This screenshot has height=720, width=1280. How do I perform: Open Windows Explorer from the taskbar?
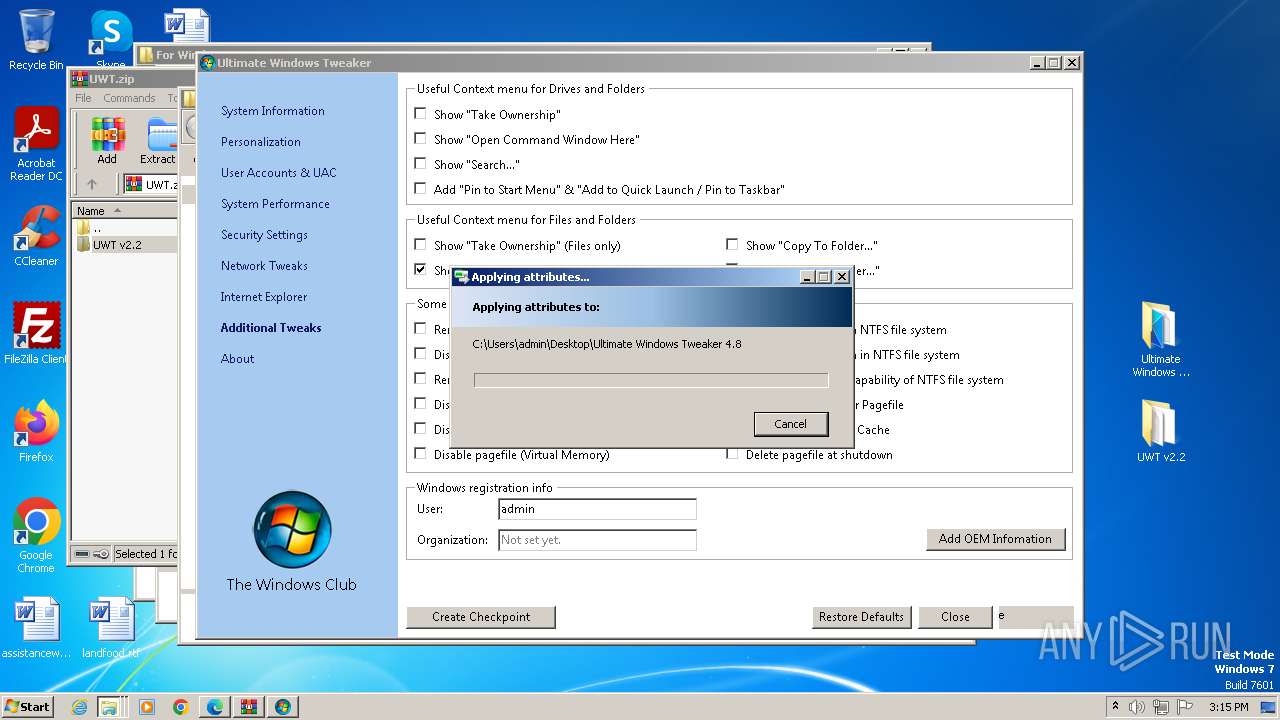click(108, 707)
